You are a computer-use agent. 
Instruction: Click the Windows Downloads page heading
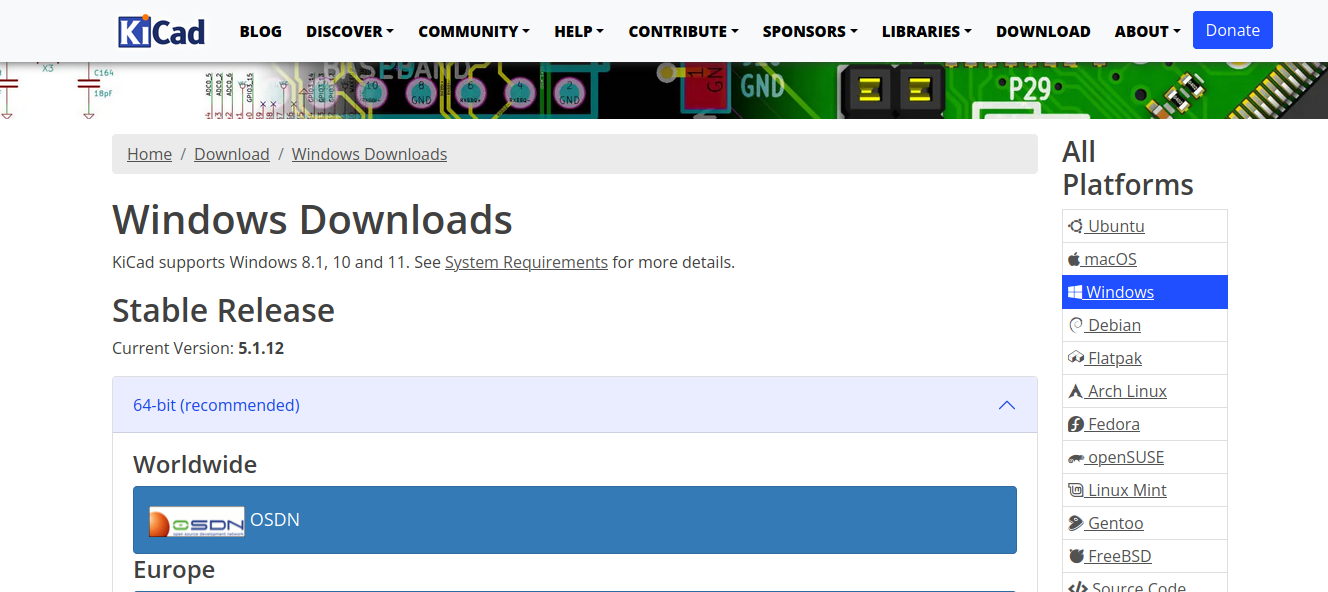[312, 220]
